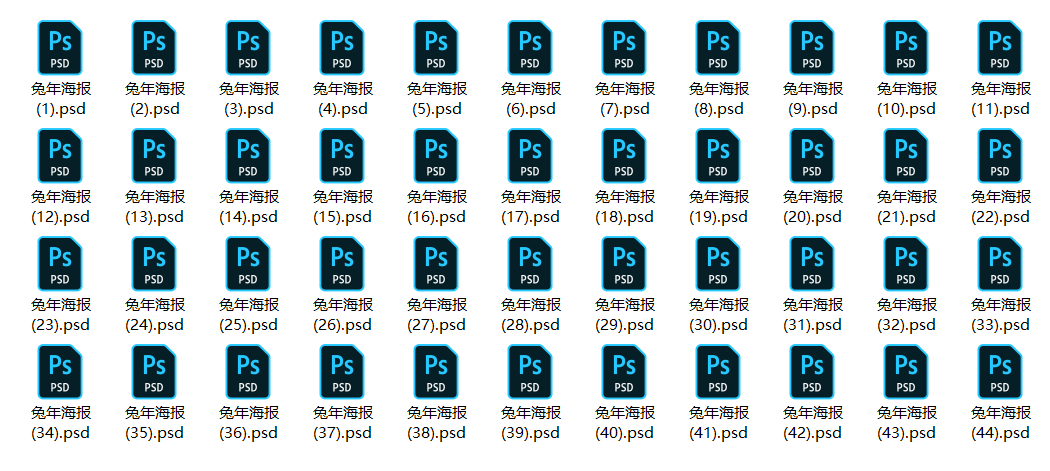
Task: Click the label 兔年海报 (16).psd
Action: pyautogui.click(x=437, y=206)
